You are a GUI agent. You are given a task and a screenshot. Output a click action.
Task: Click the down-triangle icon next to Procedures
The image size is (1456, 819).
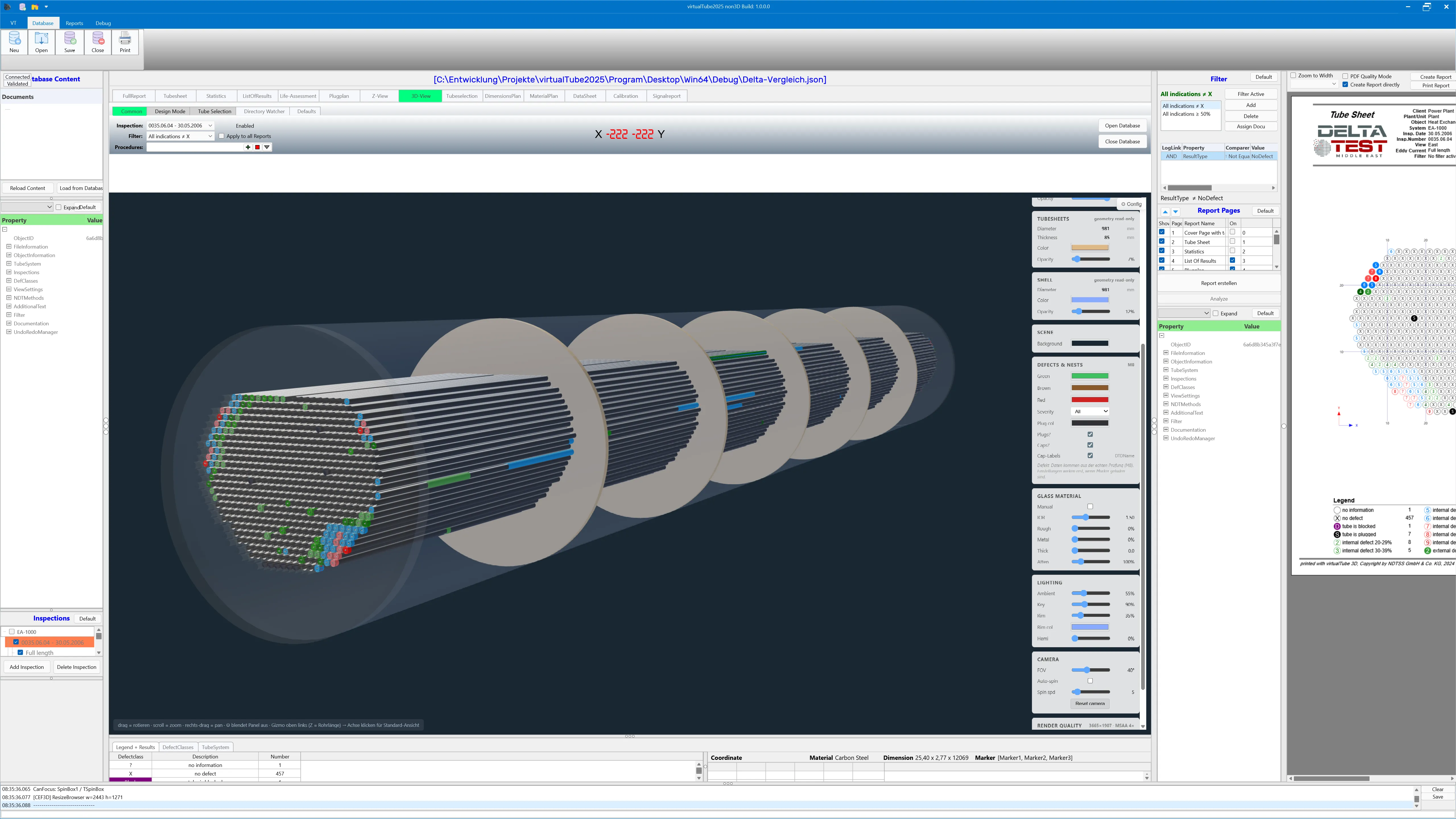[x=267, y=147]
